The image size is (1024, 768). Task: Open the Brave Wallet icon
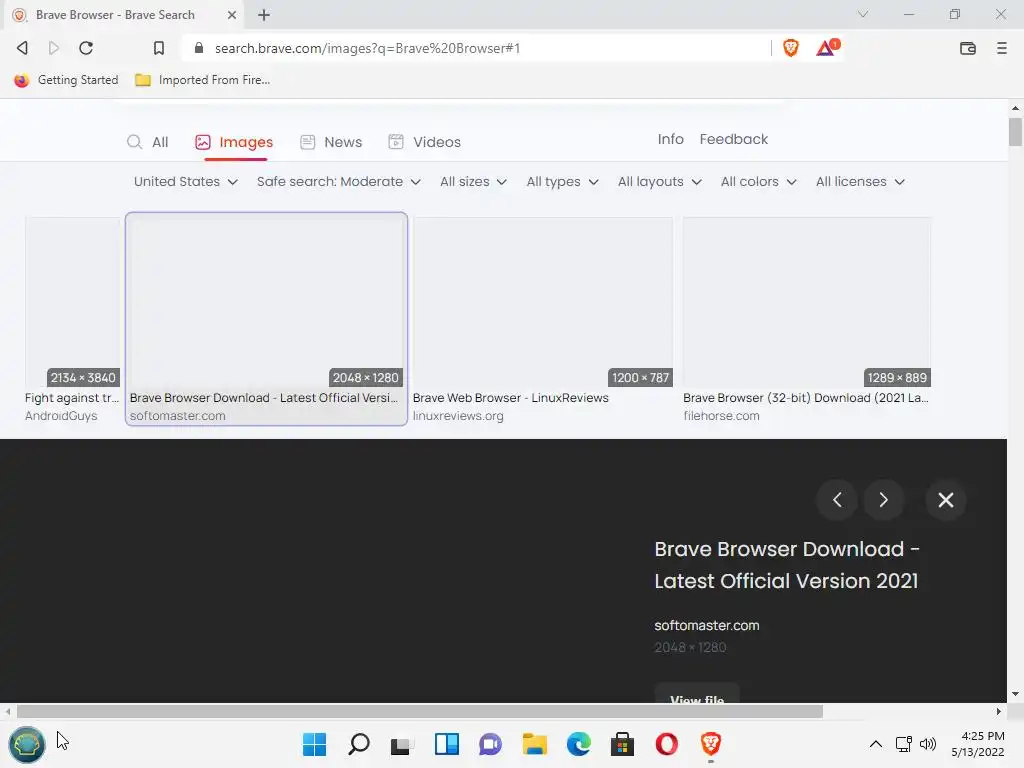968,48
